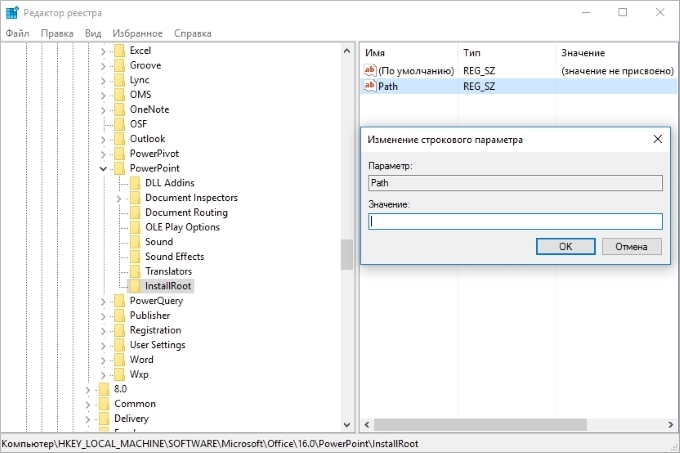Expand the User Settings key

103,345
